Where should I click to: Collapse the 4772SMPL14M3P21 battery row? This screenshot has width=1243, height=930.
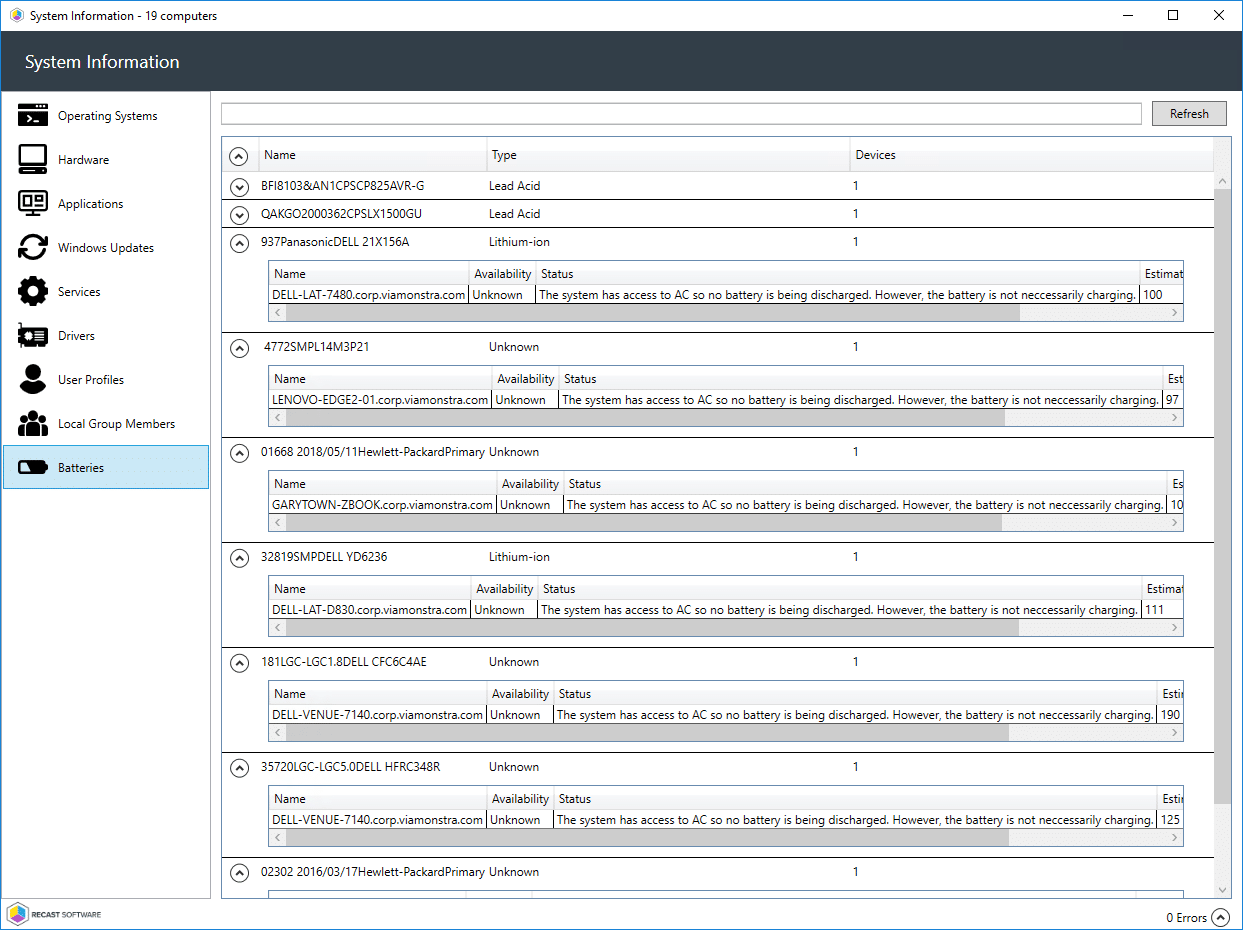(238, 348)
